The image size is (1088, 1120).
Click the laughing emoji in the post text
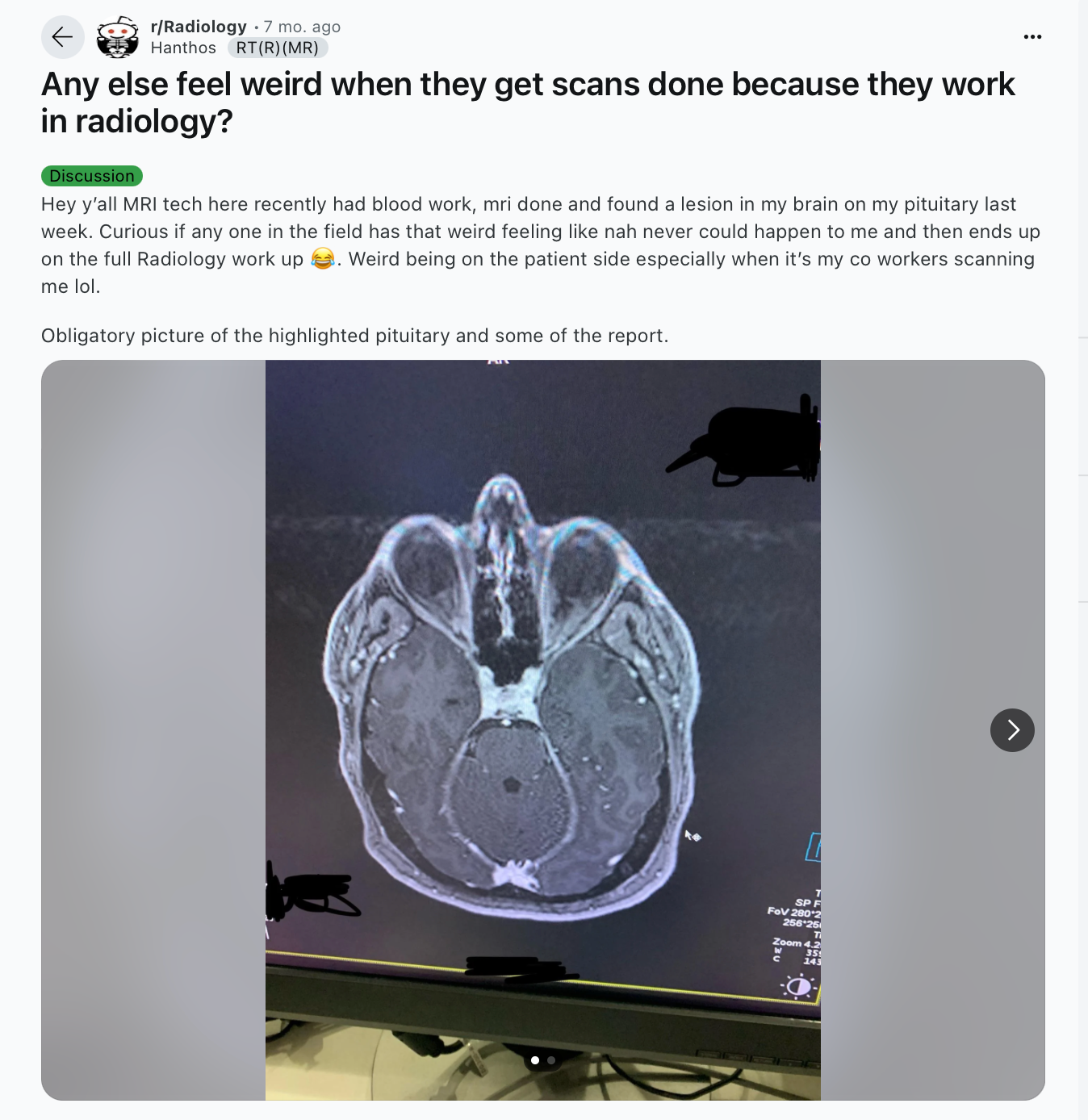pyautogui.click(x=323, y=259)
